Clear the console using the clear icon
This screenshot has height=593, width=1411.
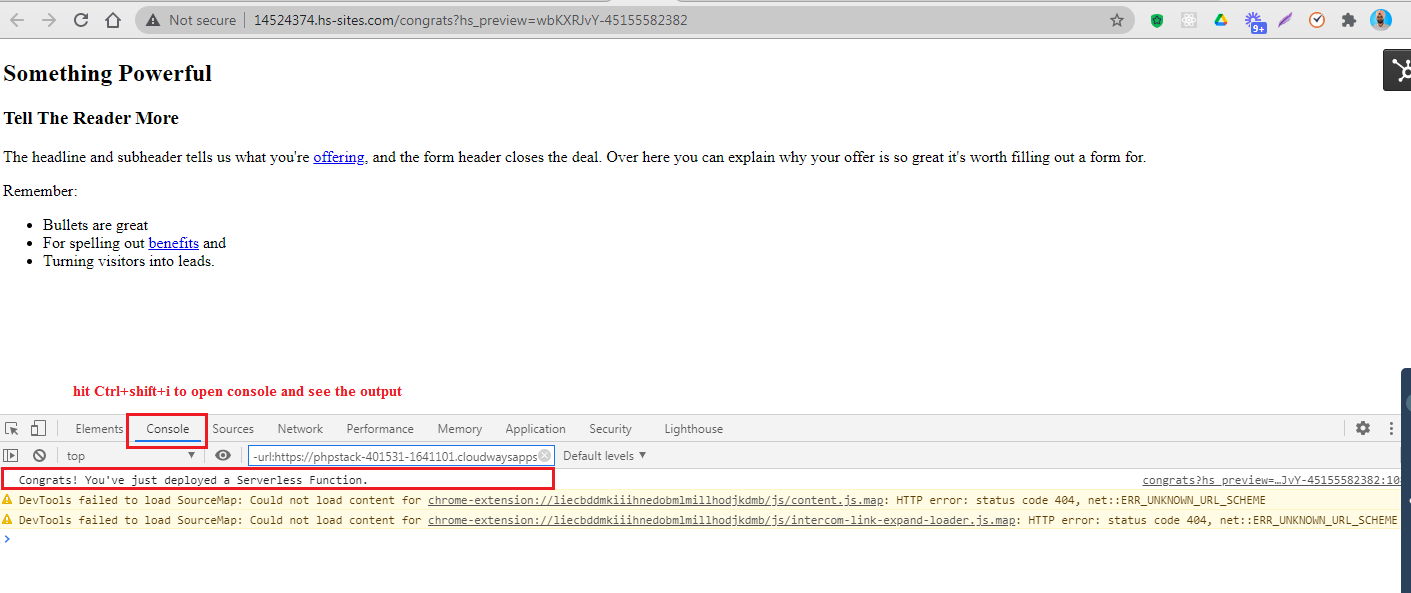[x=38, y=455]
